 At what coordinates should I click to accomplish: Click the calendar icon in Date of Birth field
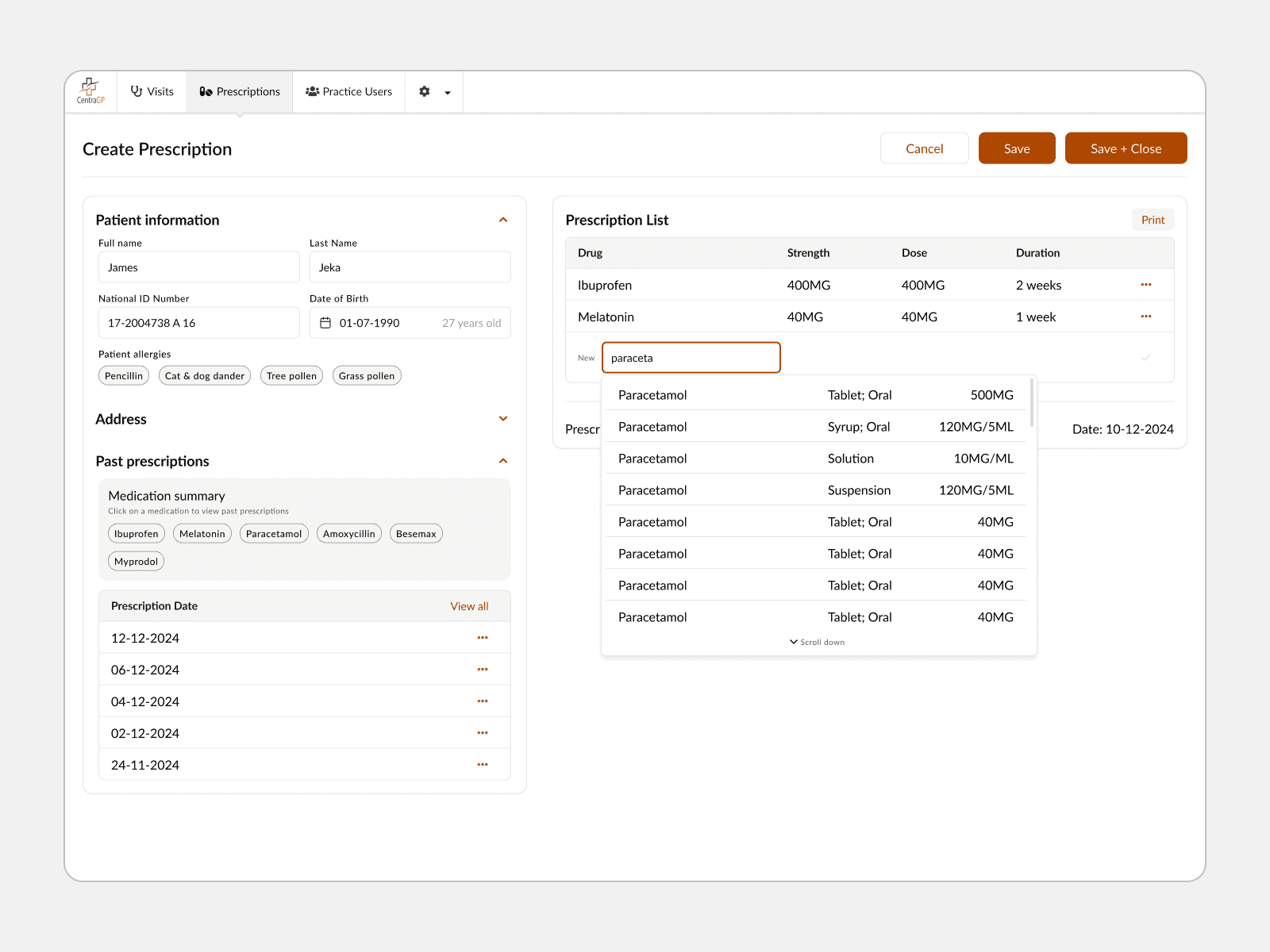tap(327, 322)
